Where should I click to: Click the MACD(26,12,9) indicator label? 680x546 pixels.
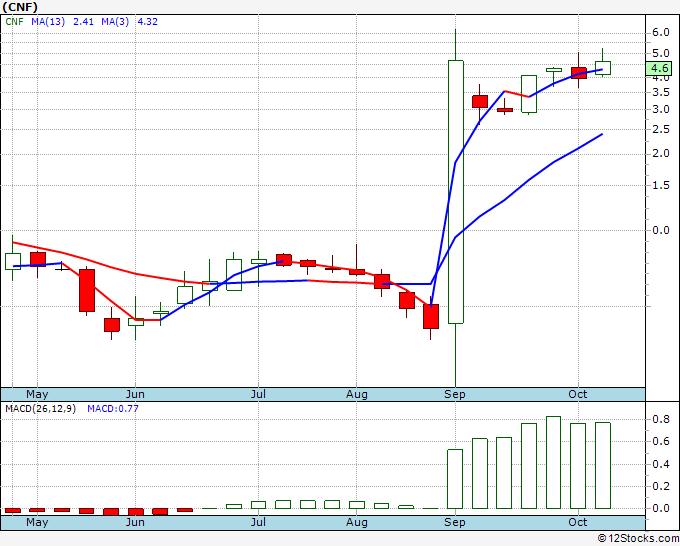[x=40, y=409]
